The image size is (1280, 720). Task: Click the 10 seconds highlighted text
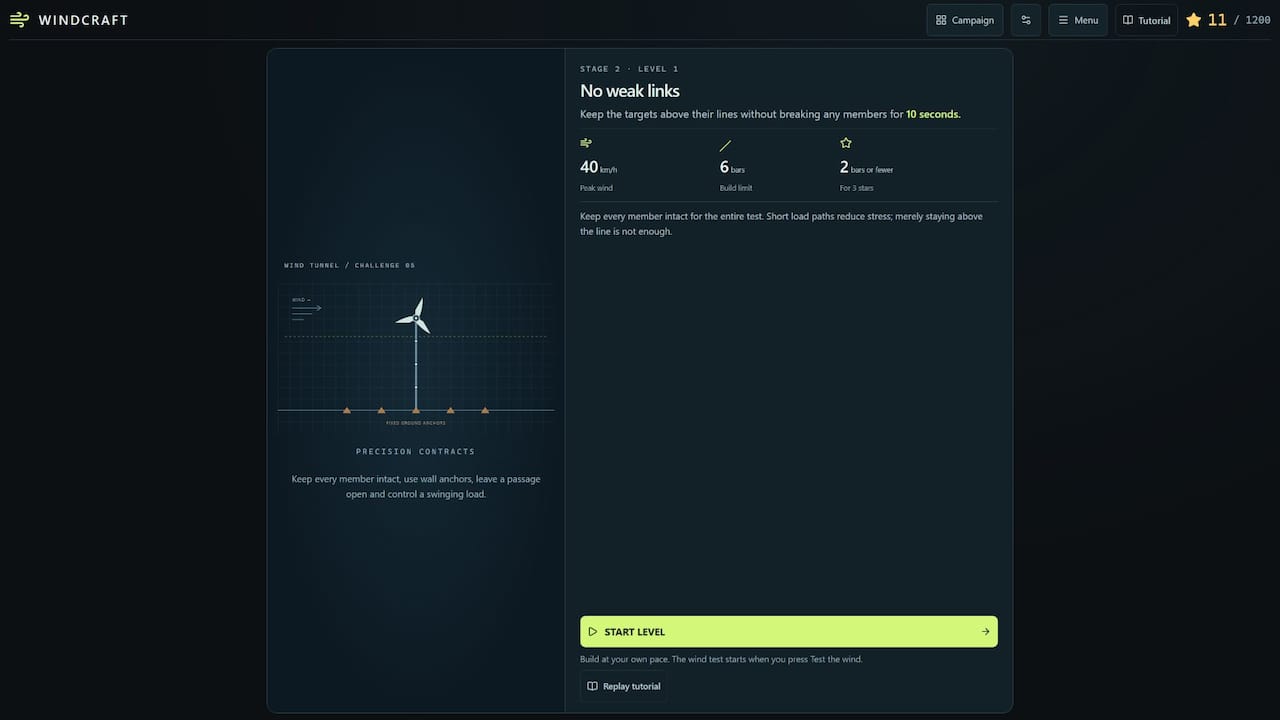933,114
